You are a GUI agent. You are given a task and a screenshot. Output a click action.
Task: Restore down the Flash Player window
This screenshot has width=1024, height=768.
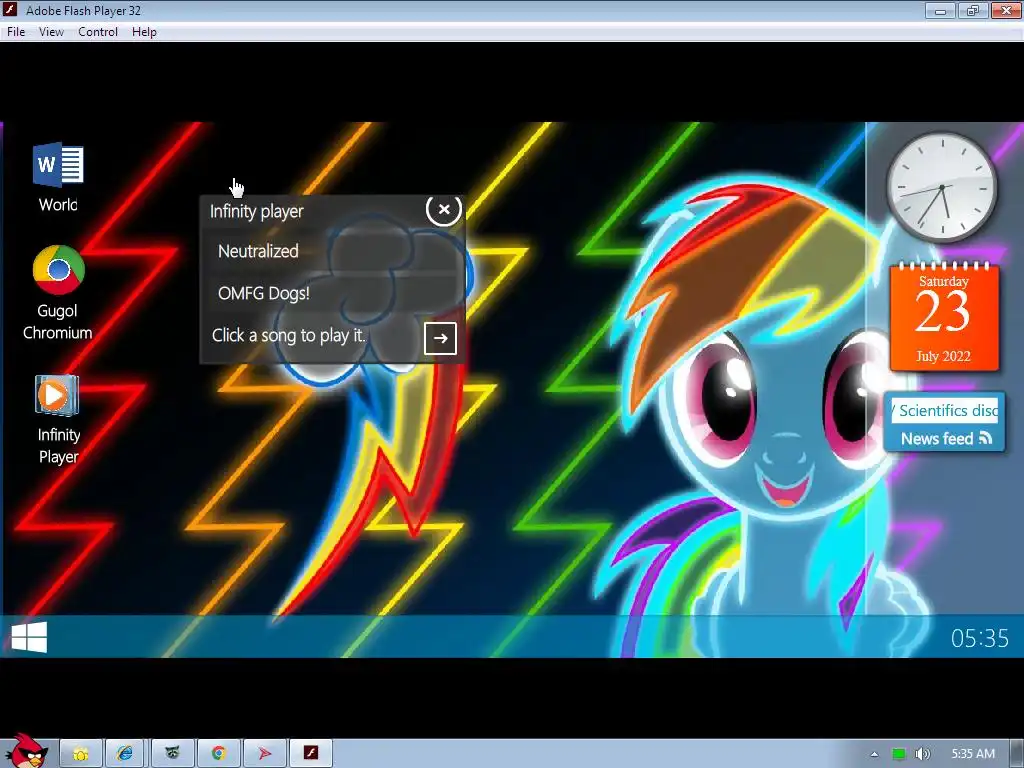pyautogui.click(x=973, y=10)
